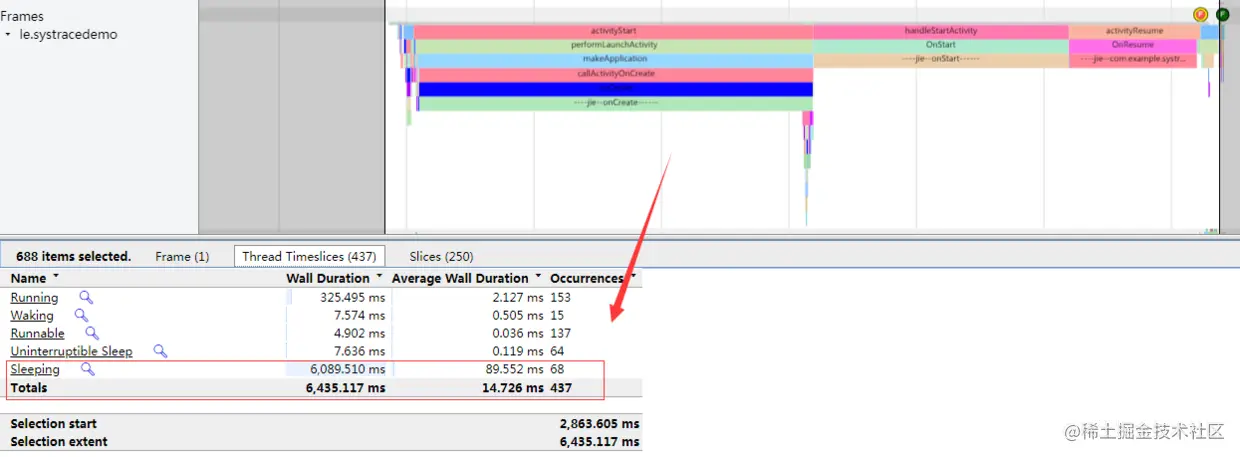Select the jie com.example.systr slice
This screenshot has width=1240, height=457.
(1133, 59)
